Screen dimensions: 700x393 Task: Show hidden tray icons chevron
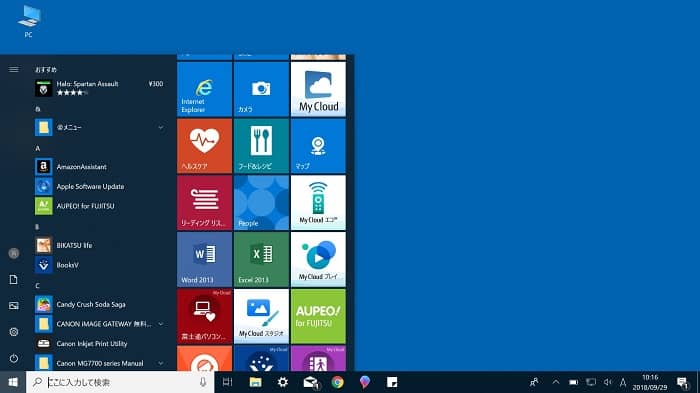pyautogui.click(x=556, y=382)
